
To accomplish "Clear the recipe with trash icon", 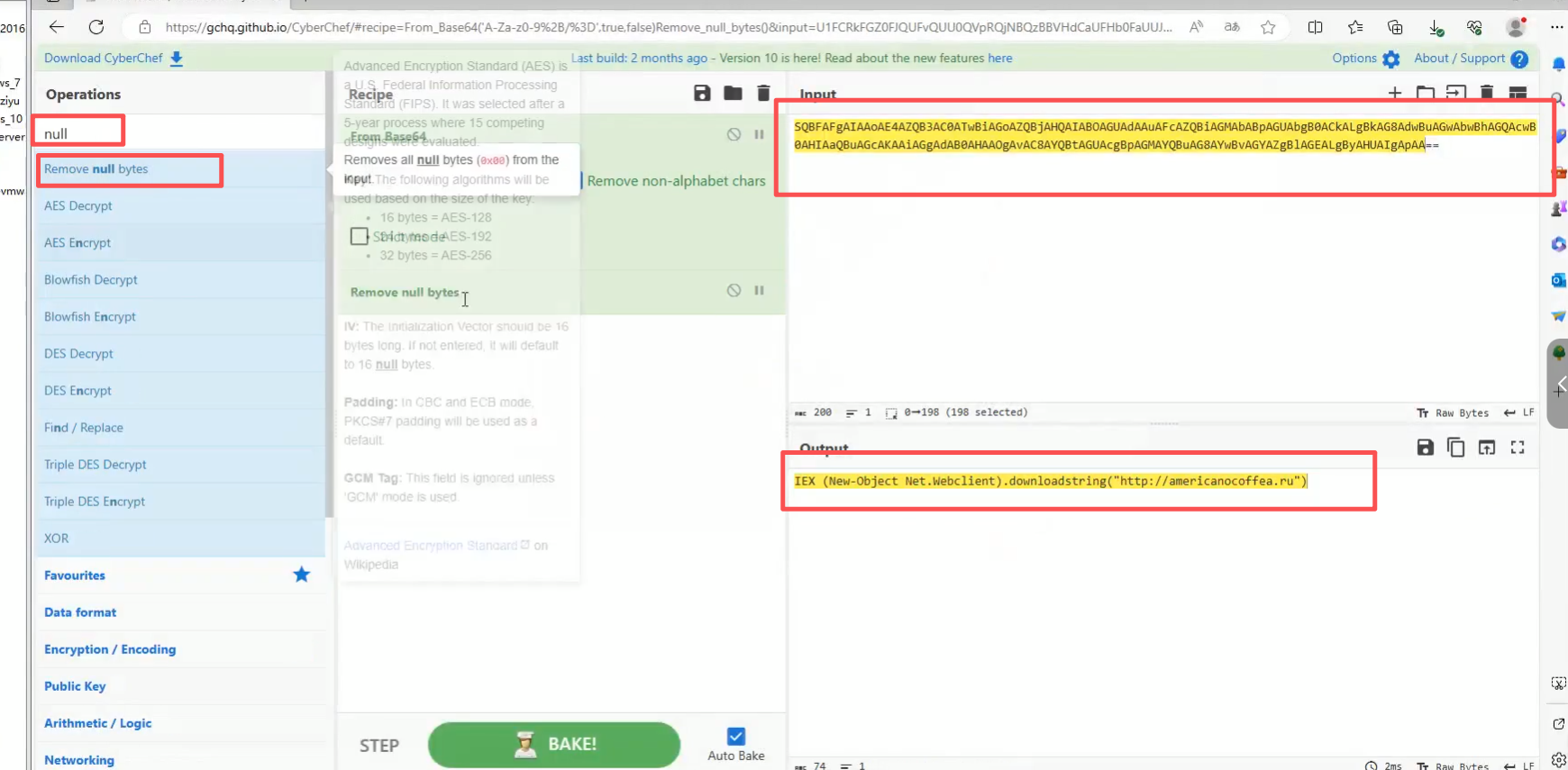I will (763, 93).
